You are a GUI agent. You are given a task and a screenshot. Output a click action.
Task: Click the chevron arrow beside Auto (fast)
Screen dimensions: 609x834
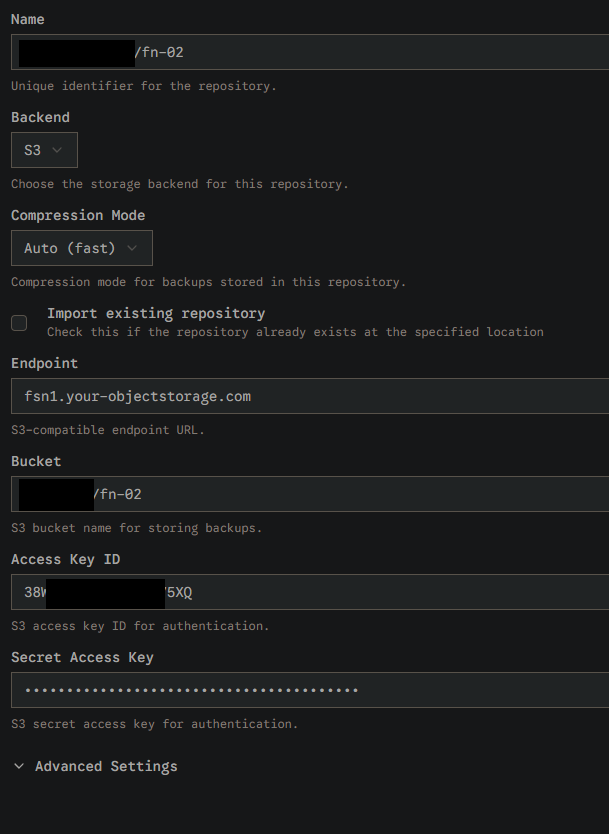click(133, 248)
